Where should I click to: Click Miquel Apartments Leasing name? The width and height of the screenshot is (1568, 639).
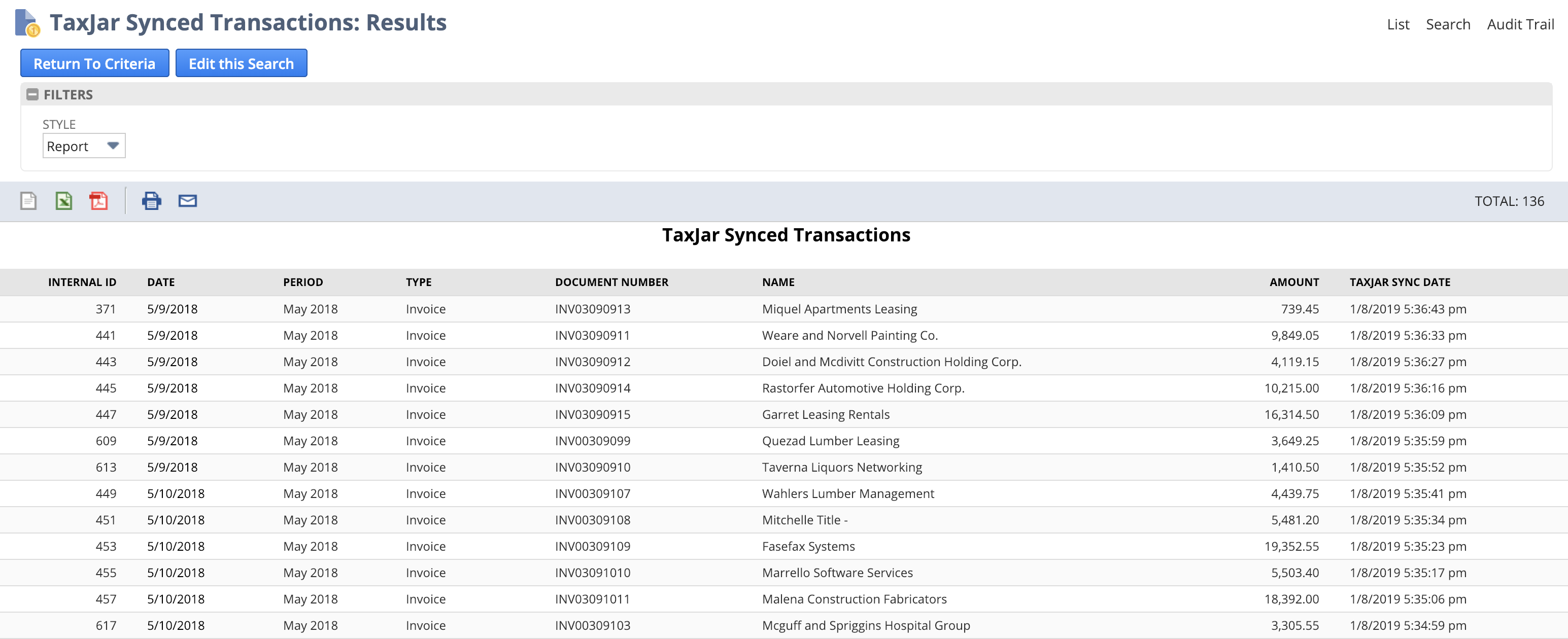point(839,309)
